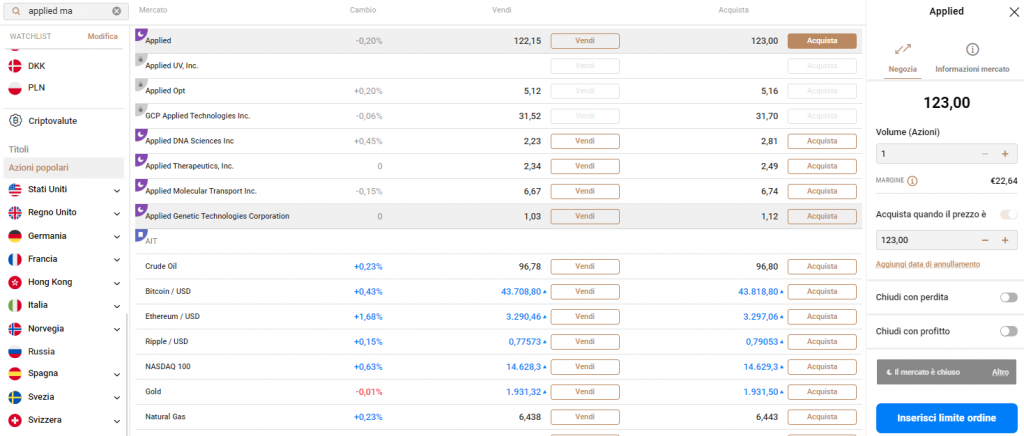Expand the Germania chevron
This screenshot has width=1024, height=436.
pyautogui.click(x=117, y=236)
